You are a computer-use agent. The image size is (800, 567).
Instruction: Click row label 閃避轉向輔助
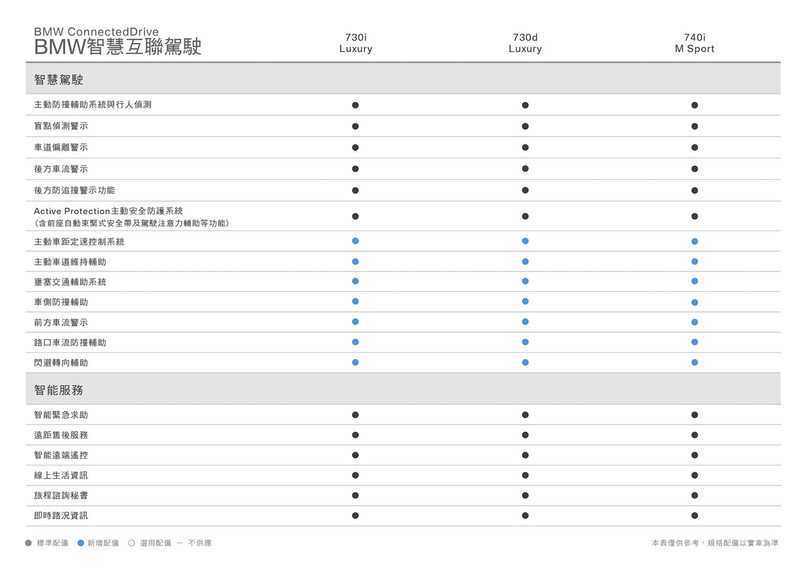click(61, 363)
